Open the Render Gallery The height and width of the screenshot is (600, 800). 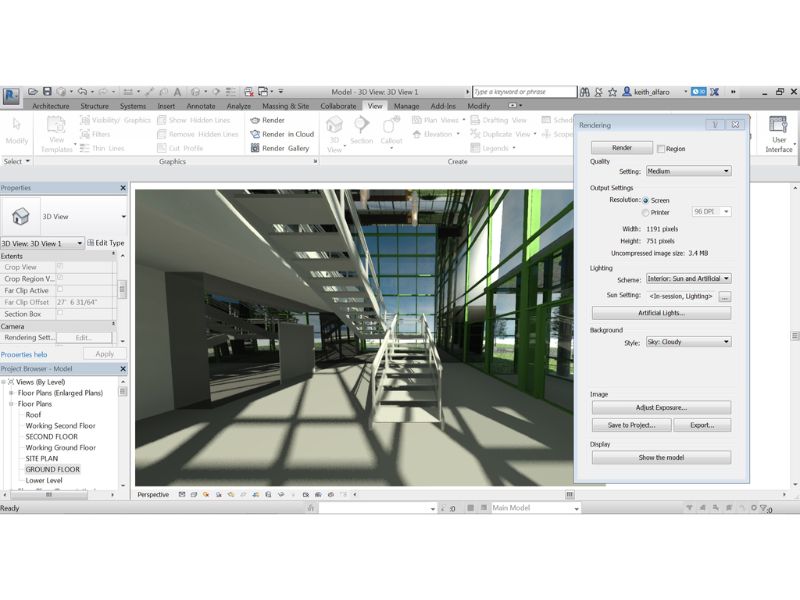click(254, 148)
